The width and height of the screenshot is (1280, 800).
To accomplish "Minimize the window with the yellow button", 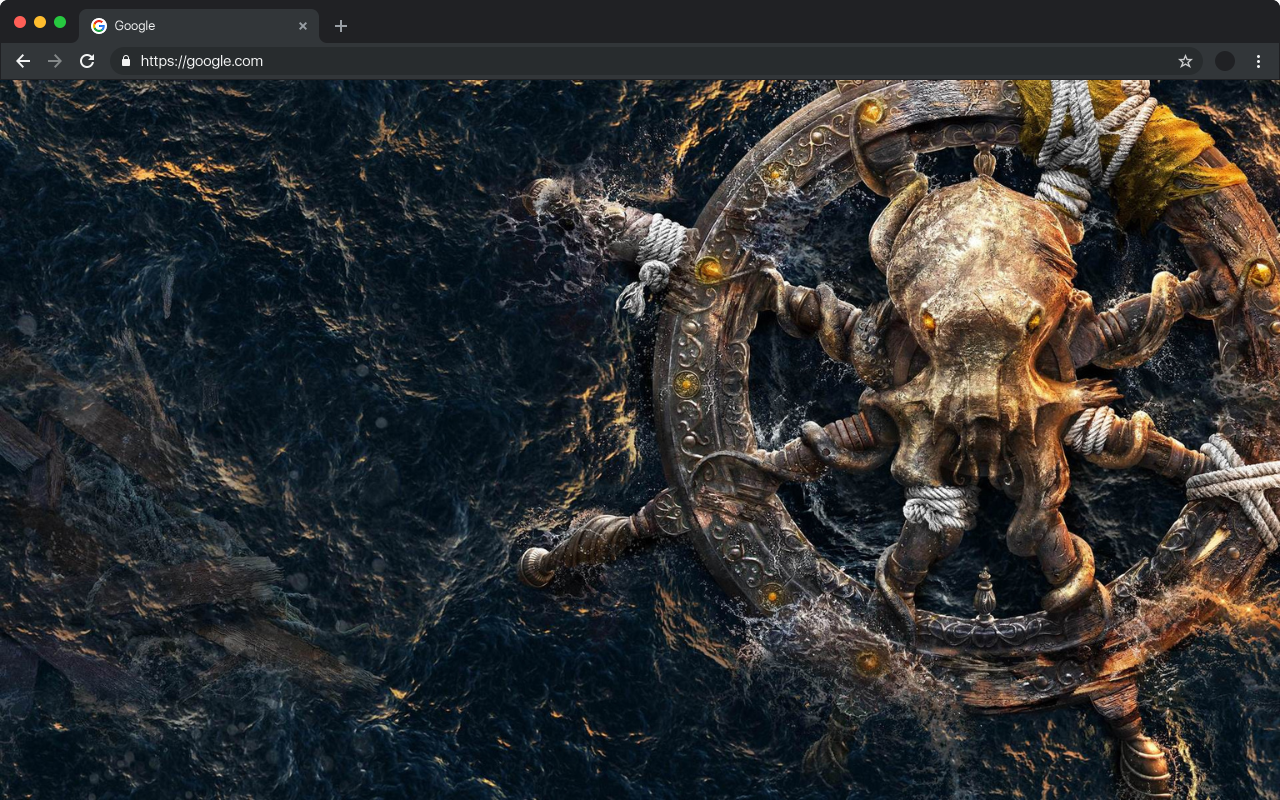I will click(x=40, y=22).
